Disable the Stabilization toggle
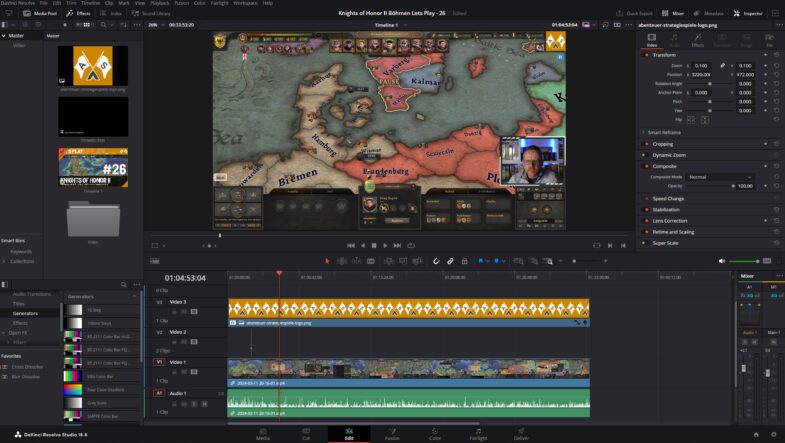785x443 pixels. coord(646,210)
